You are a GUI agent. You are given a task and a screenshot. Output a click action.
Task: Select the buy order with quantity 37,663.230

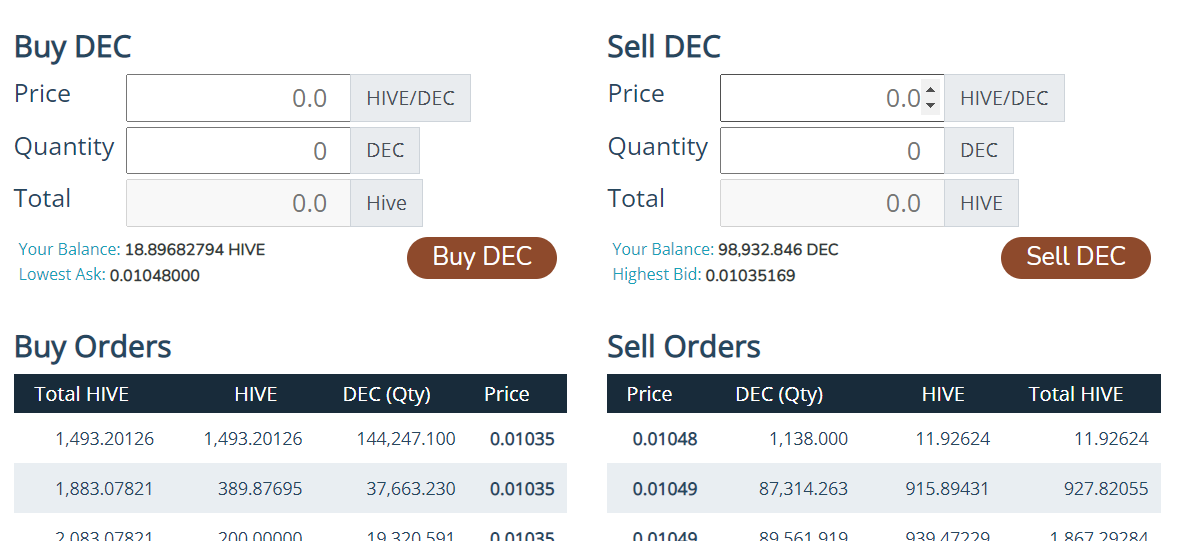point(290,488)
